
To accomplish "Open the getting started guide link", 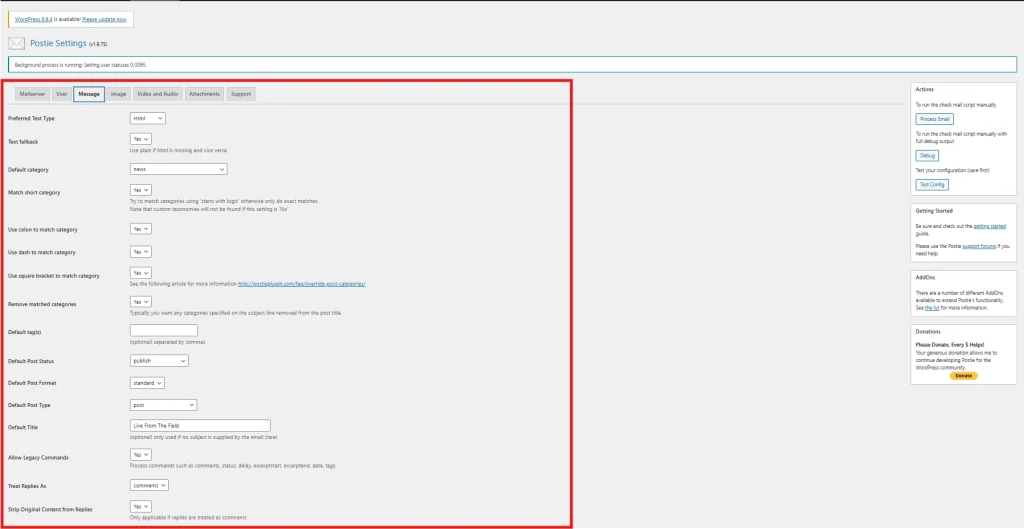I will [x=989, y=226].
